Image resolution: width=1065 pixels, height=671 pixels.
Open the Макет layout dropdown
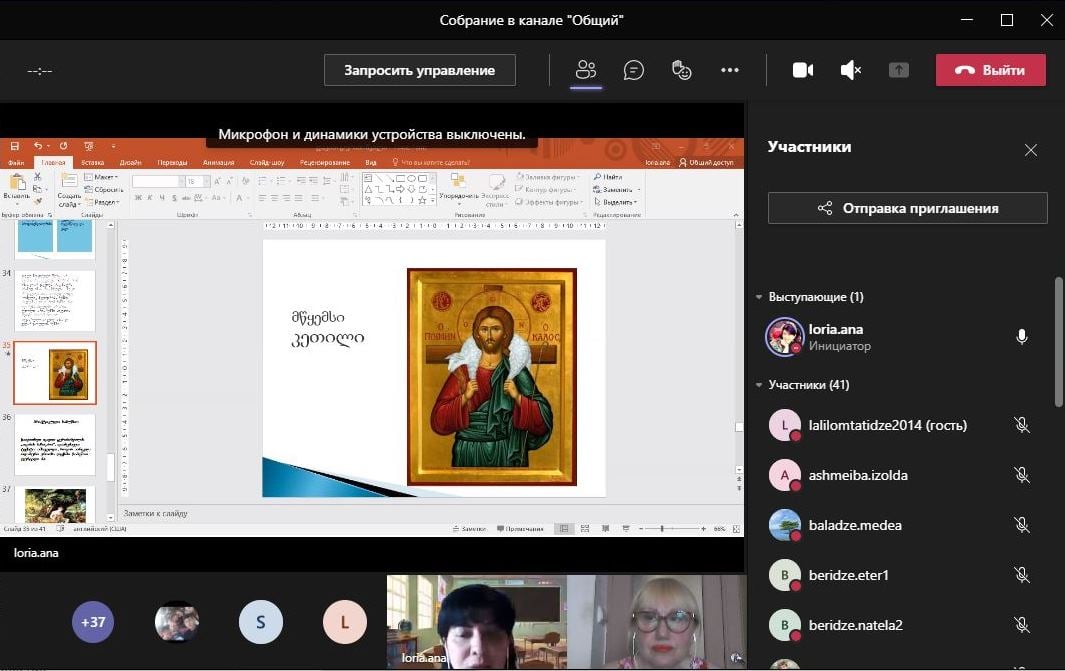(101, 177)
